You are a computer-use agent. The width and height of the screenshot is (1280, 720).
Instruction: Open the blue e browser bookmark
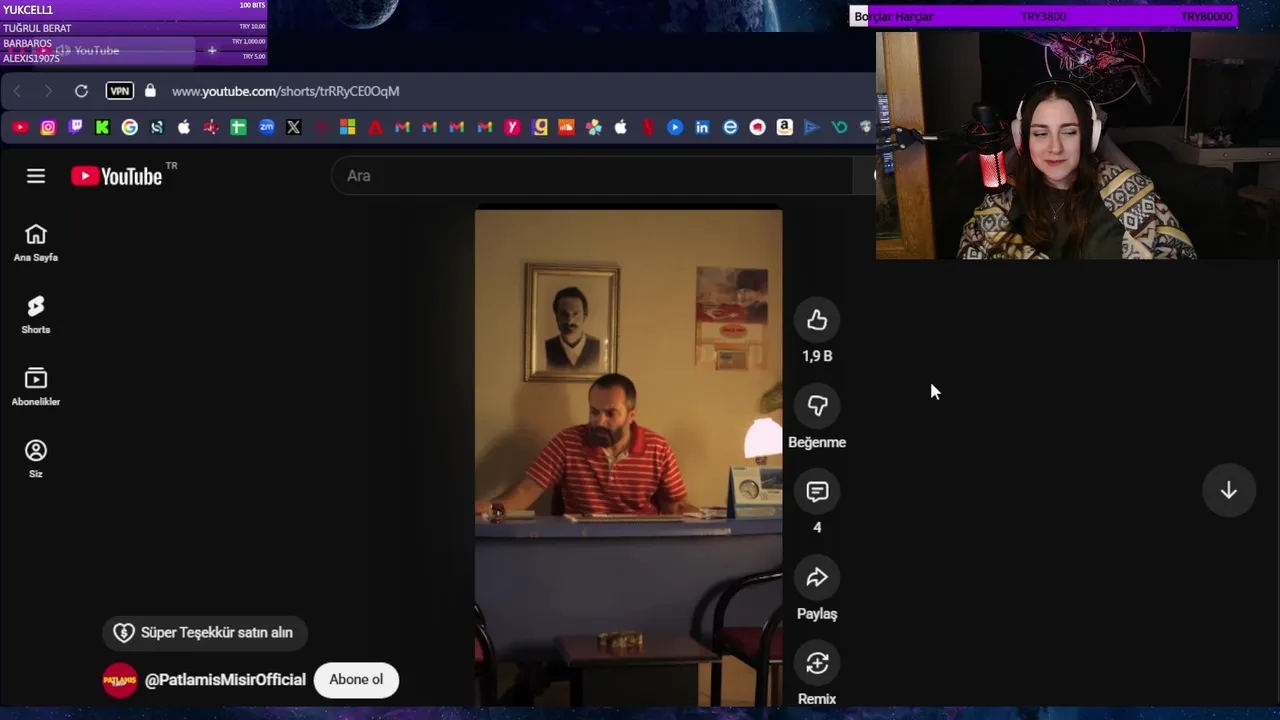(730, 127)
